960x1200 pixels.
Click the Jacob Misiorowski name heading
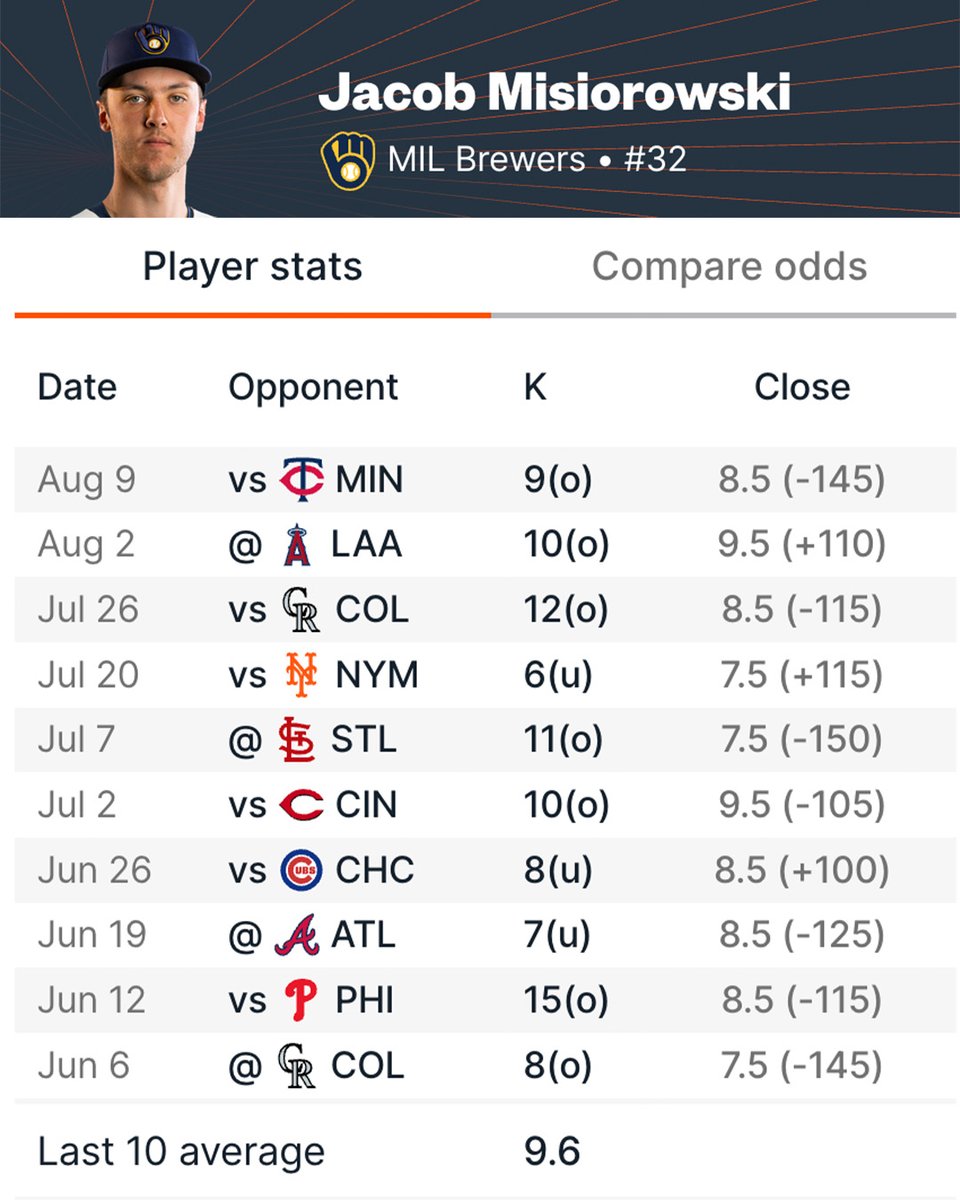(554, 93)
